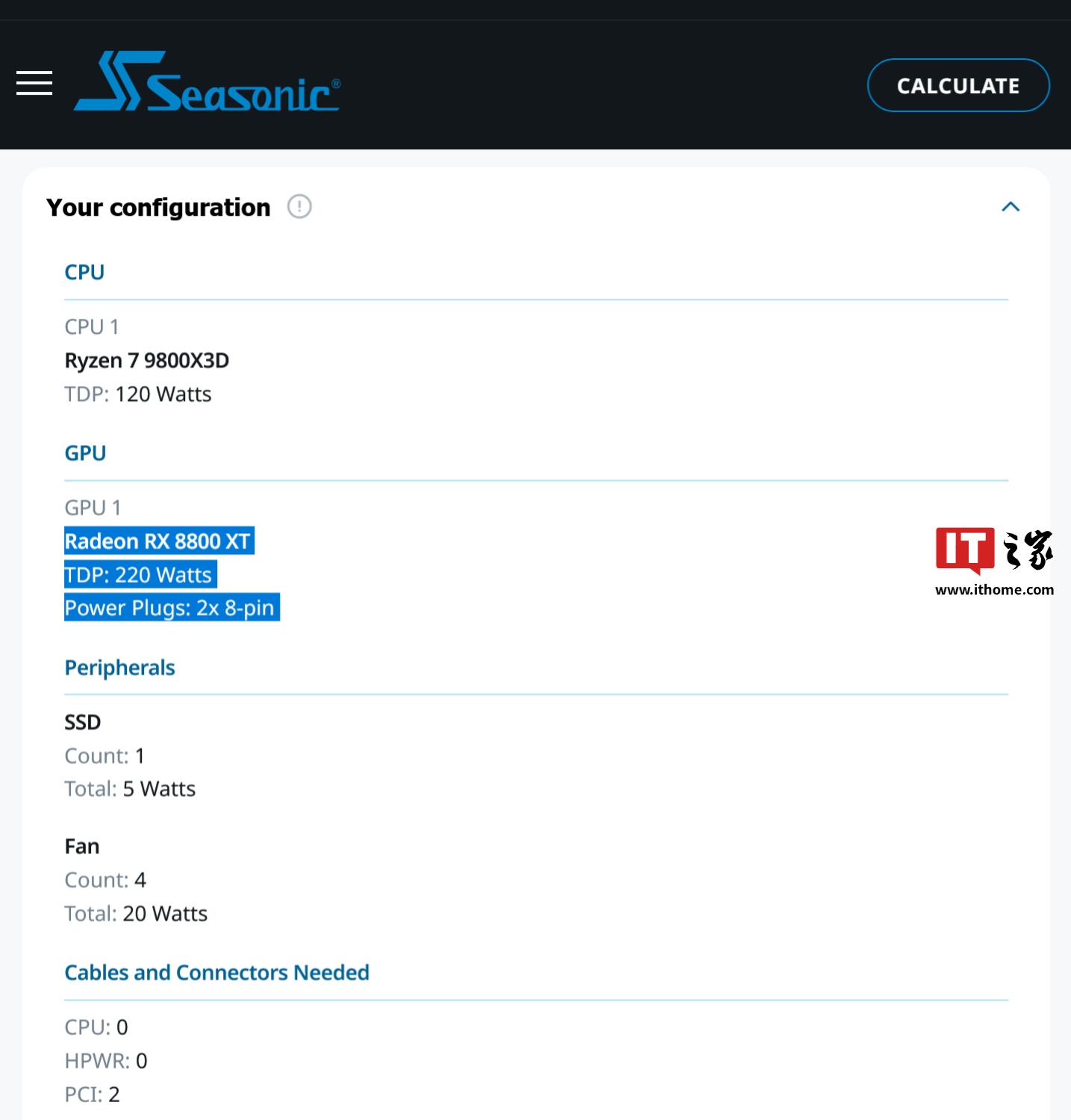The height and width of the screenshot is (1120, 1071).
Task: Select the Power Plugs: 2x 8-pin line
Action: click(171, 608)
